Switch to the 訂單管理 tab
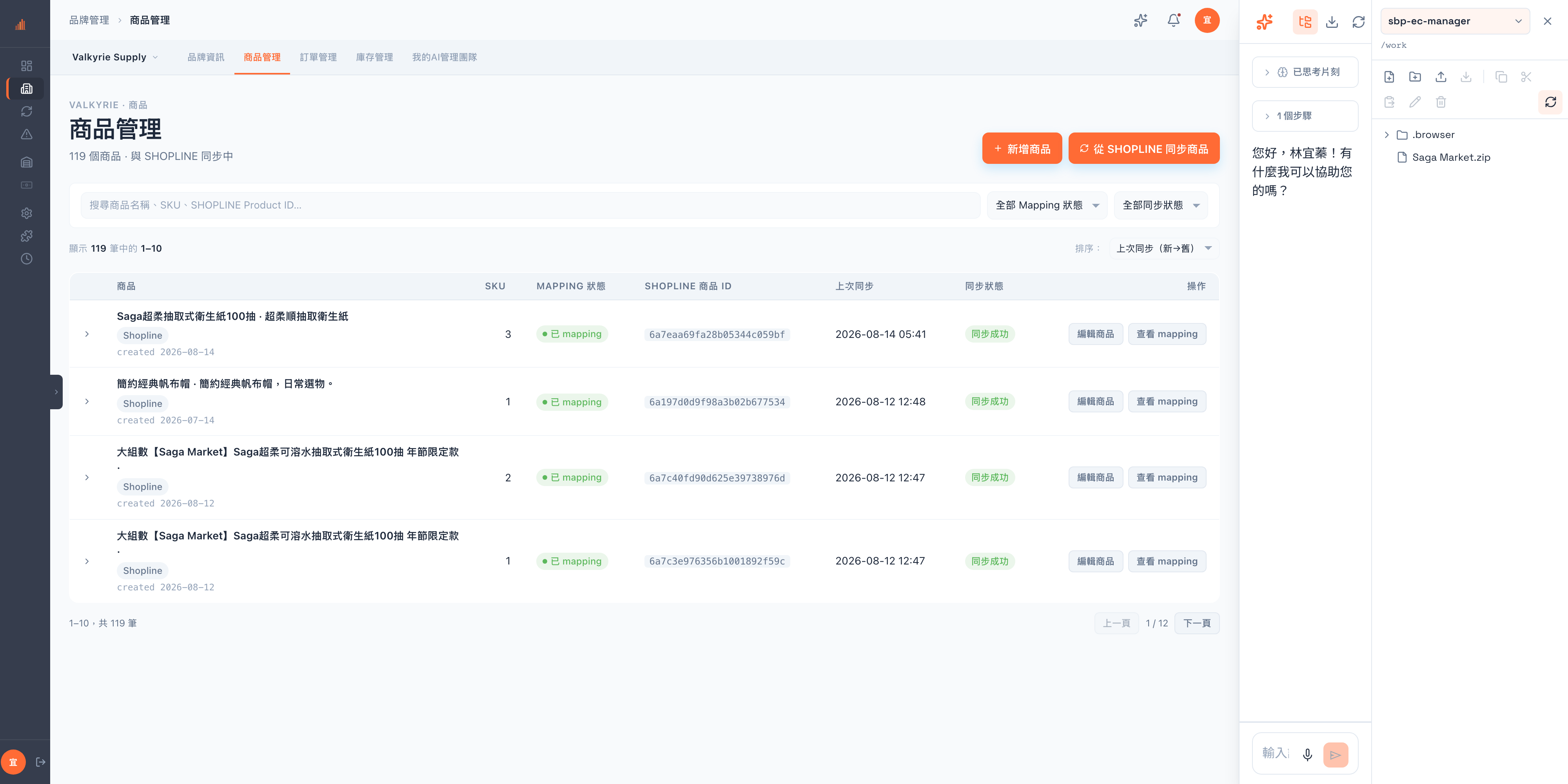Image resolution: width=1568 pixels, height=784 pixels. tap(318, 57)
